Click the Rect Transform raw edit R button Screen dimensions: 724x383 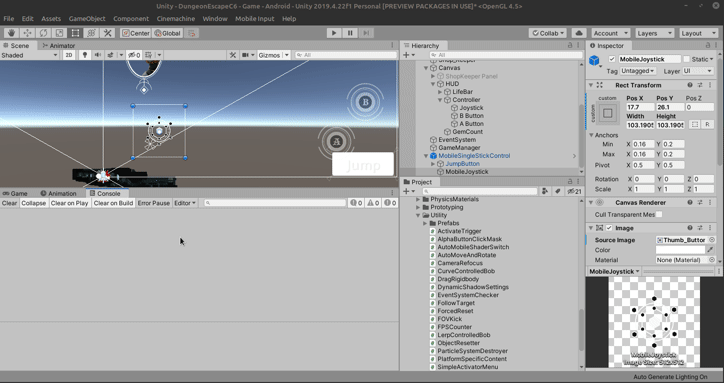point(707,125)
